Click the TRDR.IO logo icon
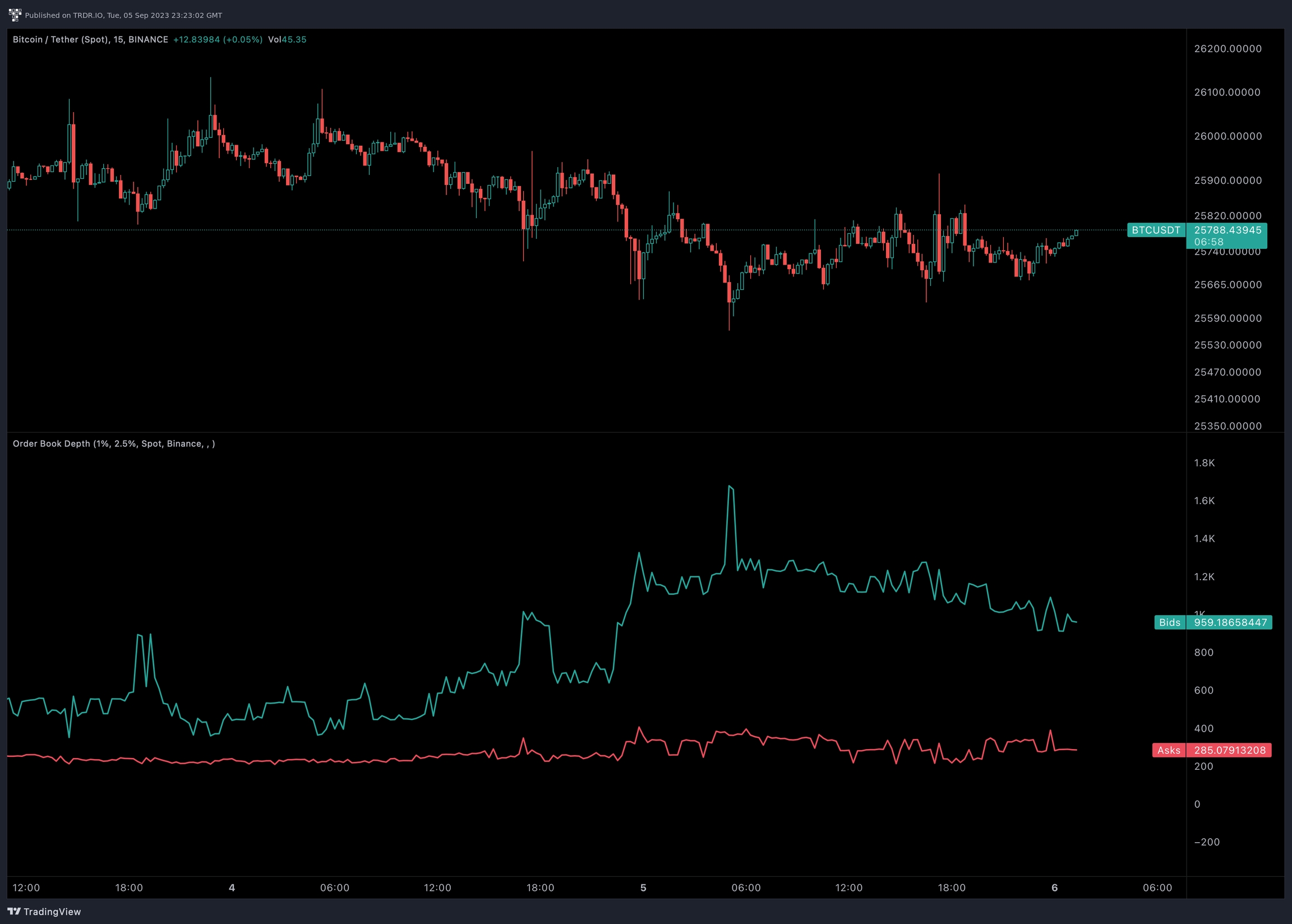 tap(15, 15)
